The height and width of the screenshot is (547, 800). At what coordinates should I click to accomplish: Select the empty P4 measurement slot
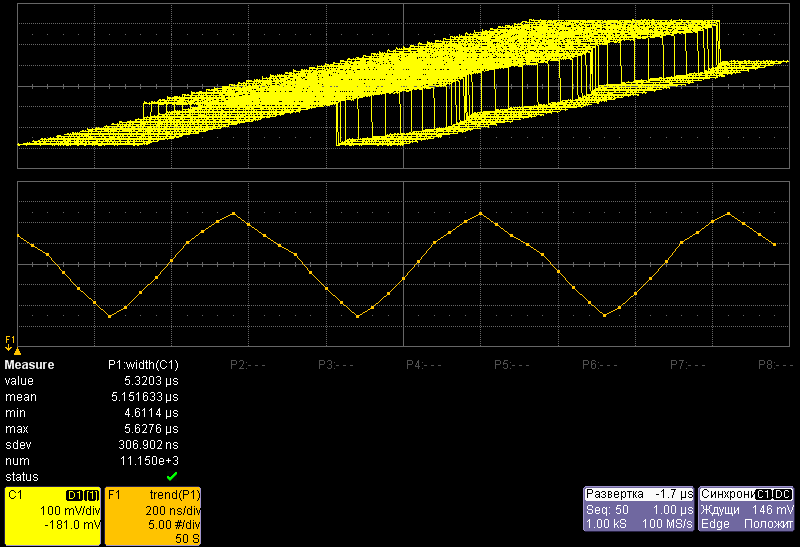423,366
